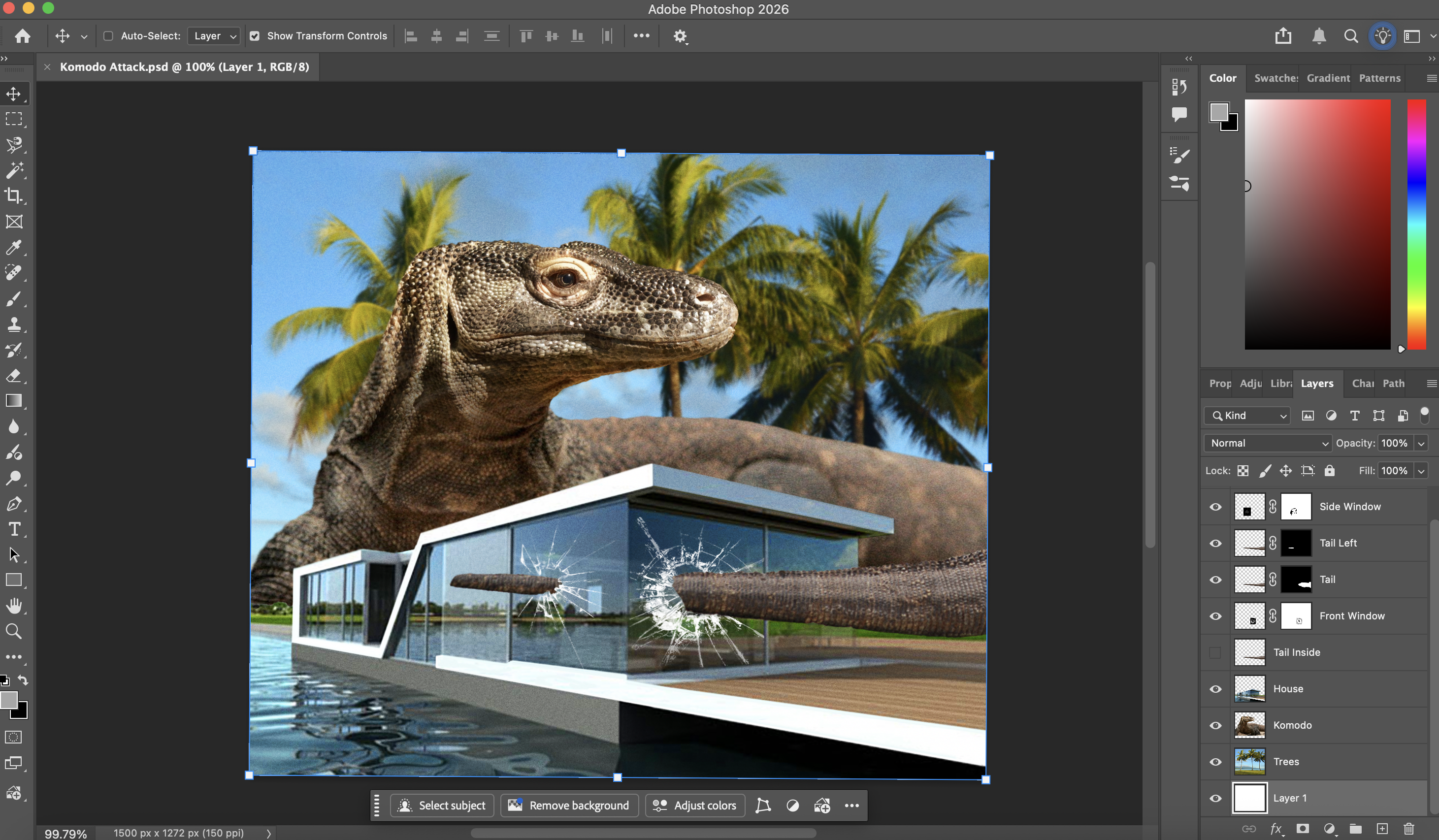Add a layer mask from Layers footer

coord(1303,829)
